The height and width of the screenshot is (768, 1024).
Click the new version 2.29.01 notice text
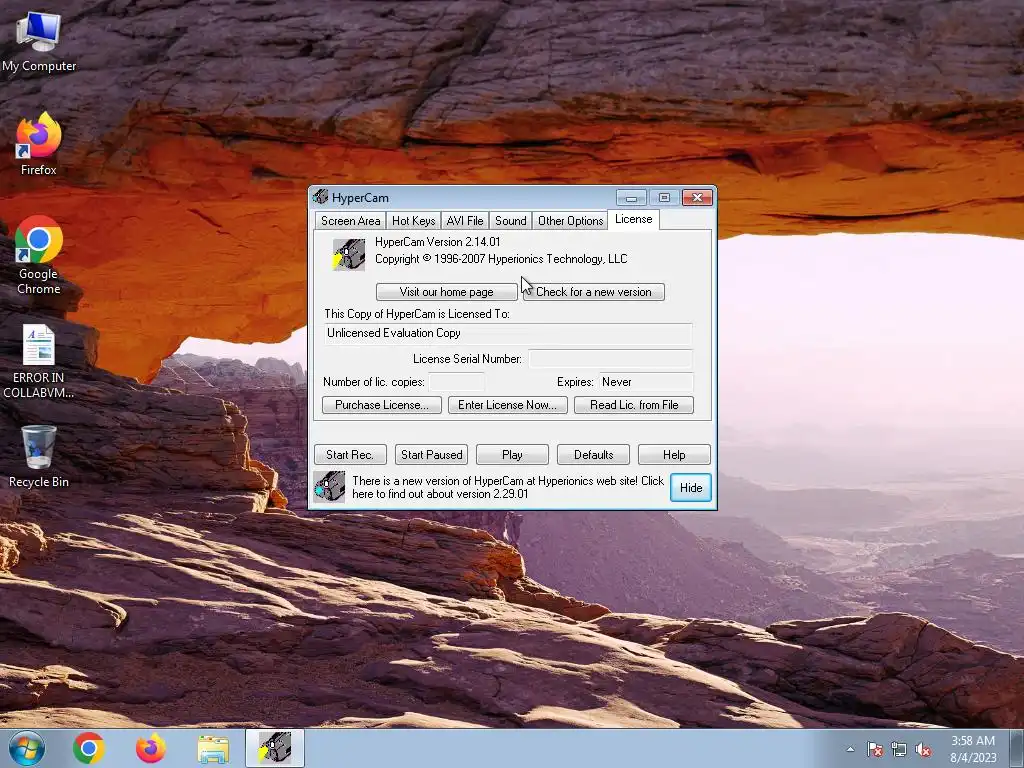507,487
